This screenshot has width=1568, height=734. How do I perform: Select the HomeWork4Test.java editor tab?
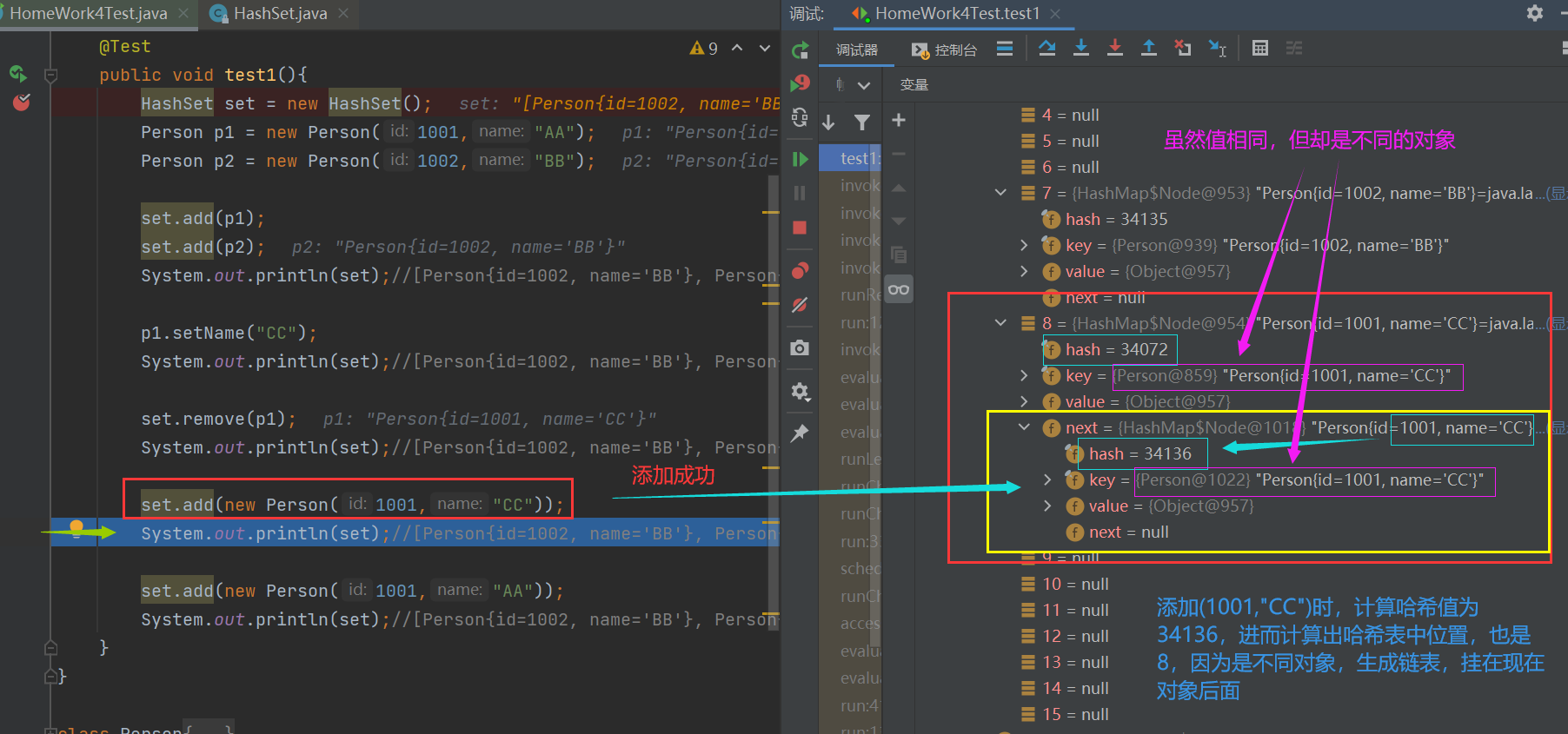pyautogui.click(x=96, y=13)
